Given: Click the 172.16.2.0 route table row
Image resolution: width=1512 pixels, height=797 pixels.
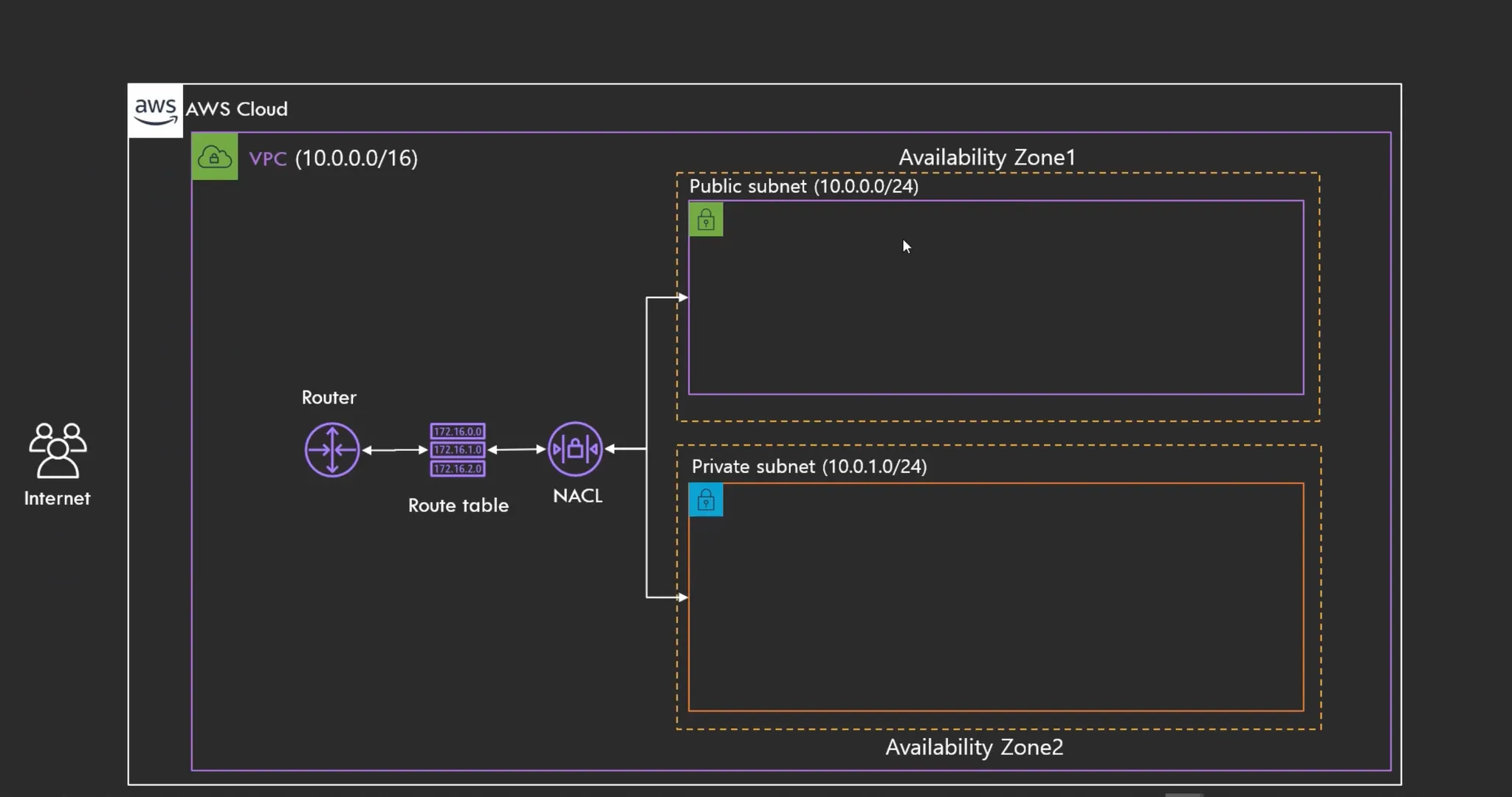Looking at the screenshot, I should click(x=458, y=469).
